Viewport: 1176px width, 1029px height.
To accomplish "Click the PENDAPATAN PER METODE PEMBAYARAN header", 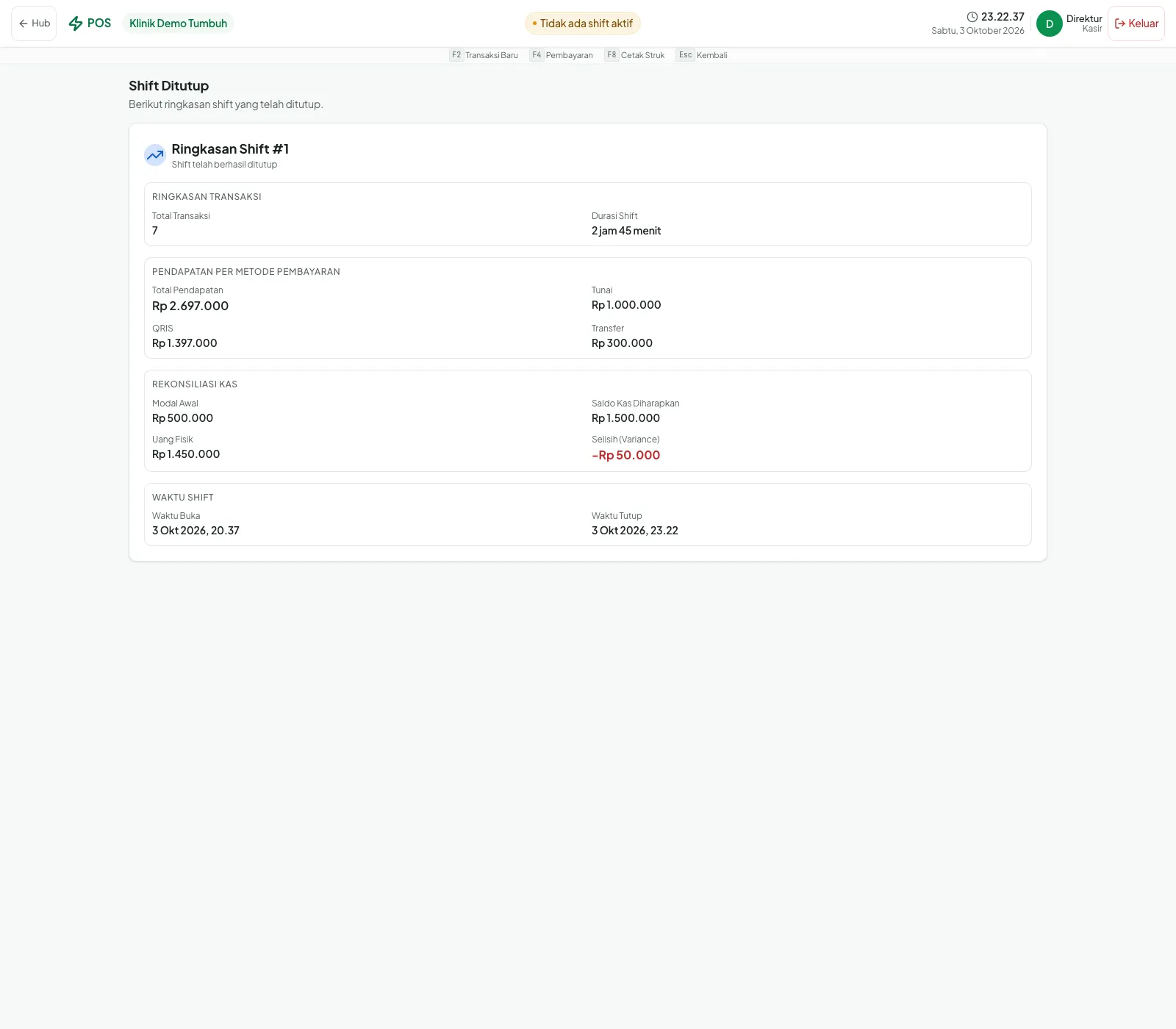I will tap(246, 272).
